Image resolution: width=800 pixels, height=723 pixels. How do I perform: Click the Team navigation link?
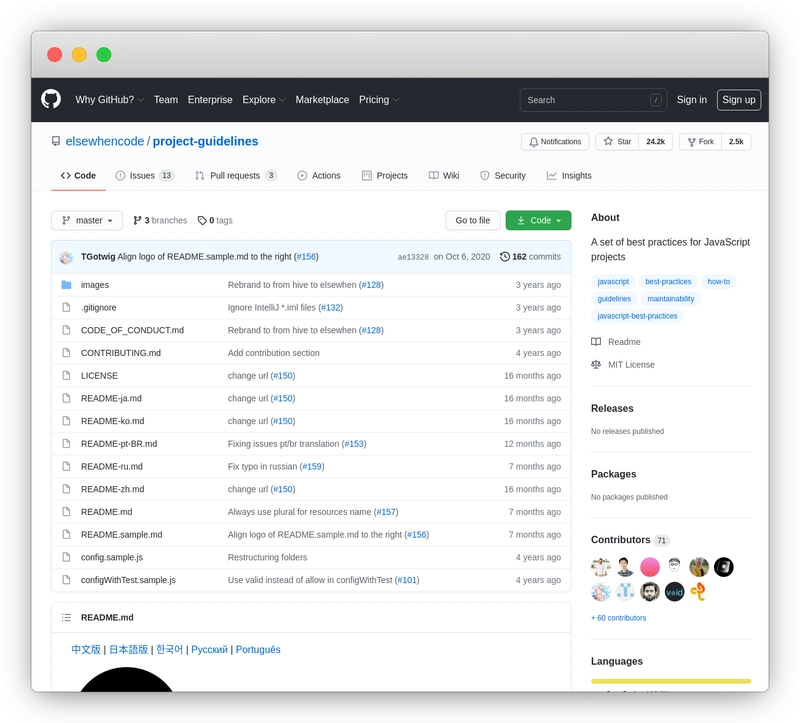coord(166,99)
